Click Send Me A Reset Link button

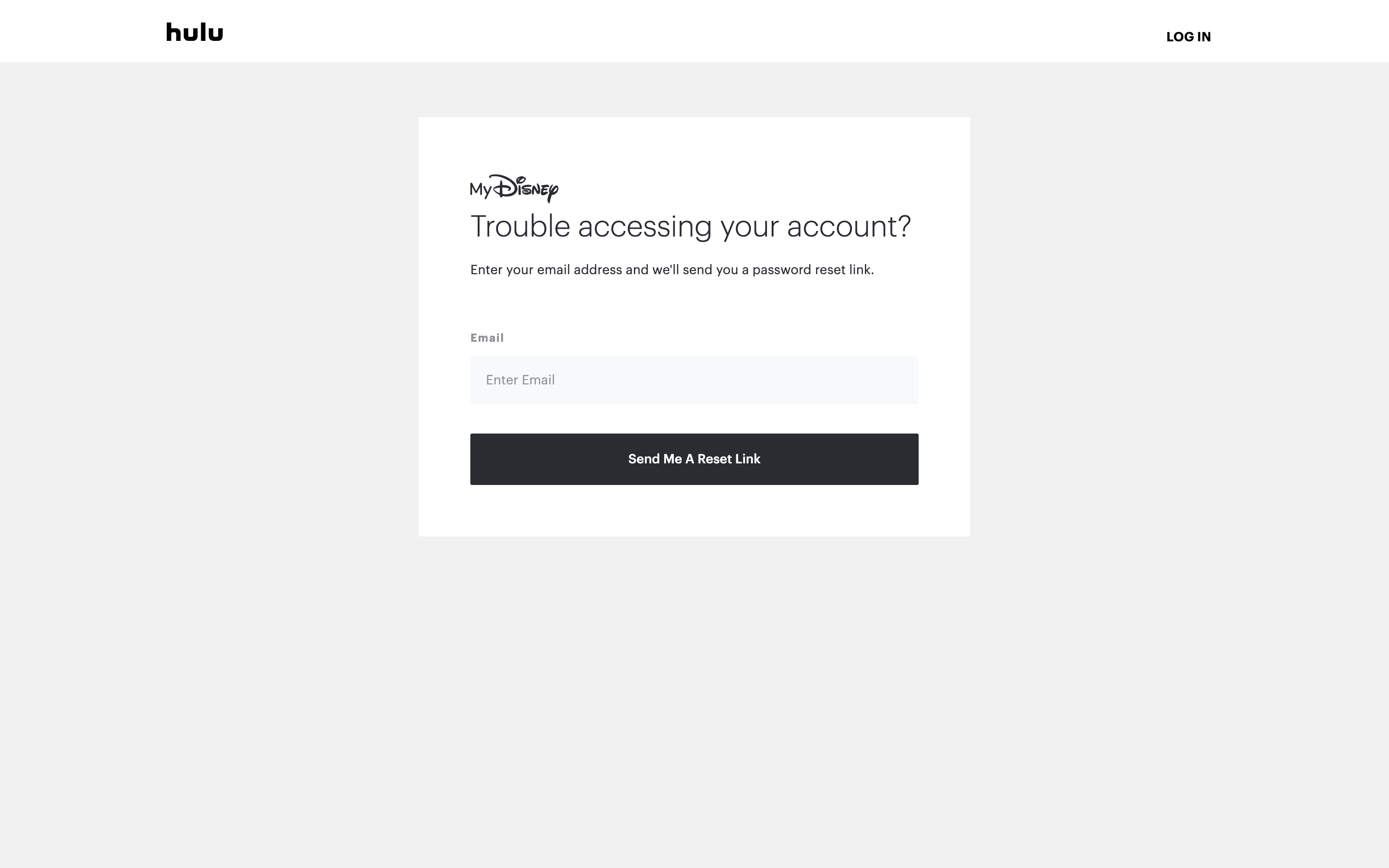(694, 459)
